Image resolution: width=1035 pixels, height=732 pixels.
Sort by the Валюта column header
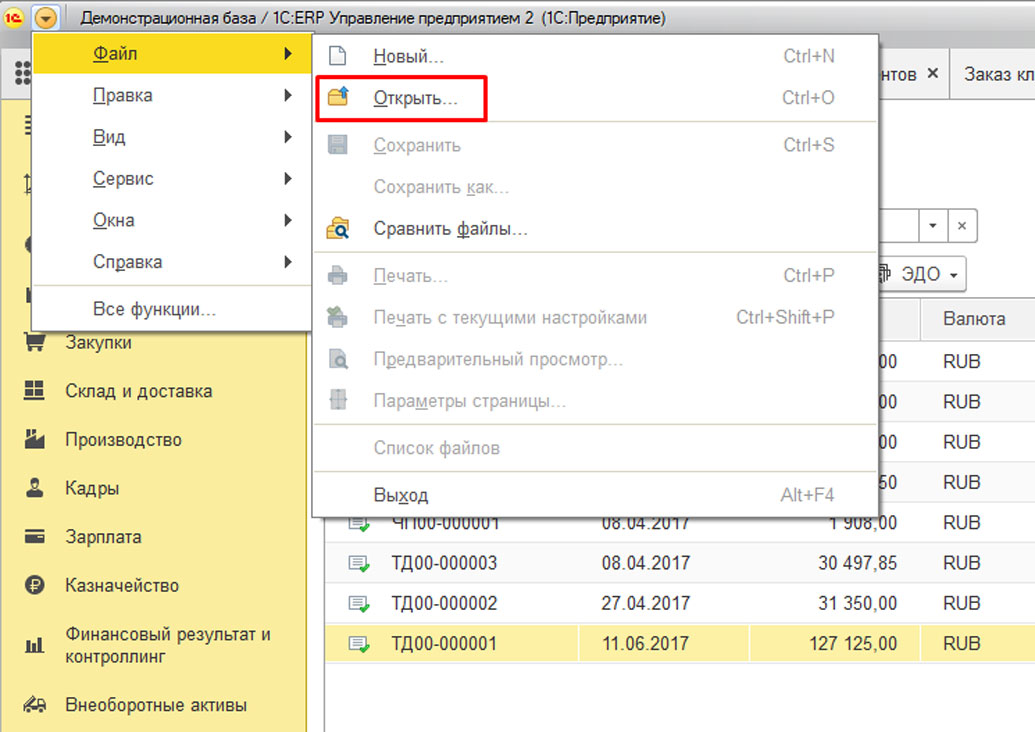pos(973,319)
